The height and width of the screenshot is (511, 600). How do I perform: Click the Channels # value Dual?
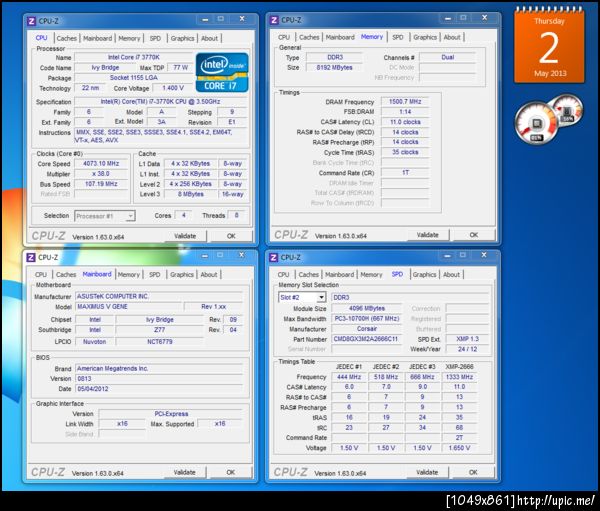(447, 57)
